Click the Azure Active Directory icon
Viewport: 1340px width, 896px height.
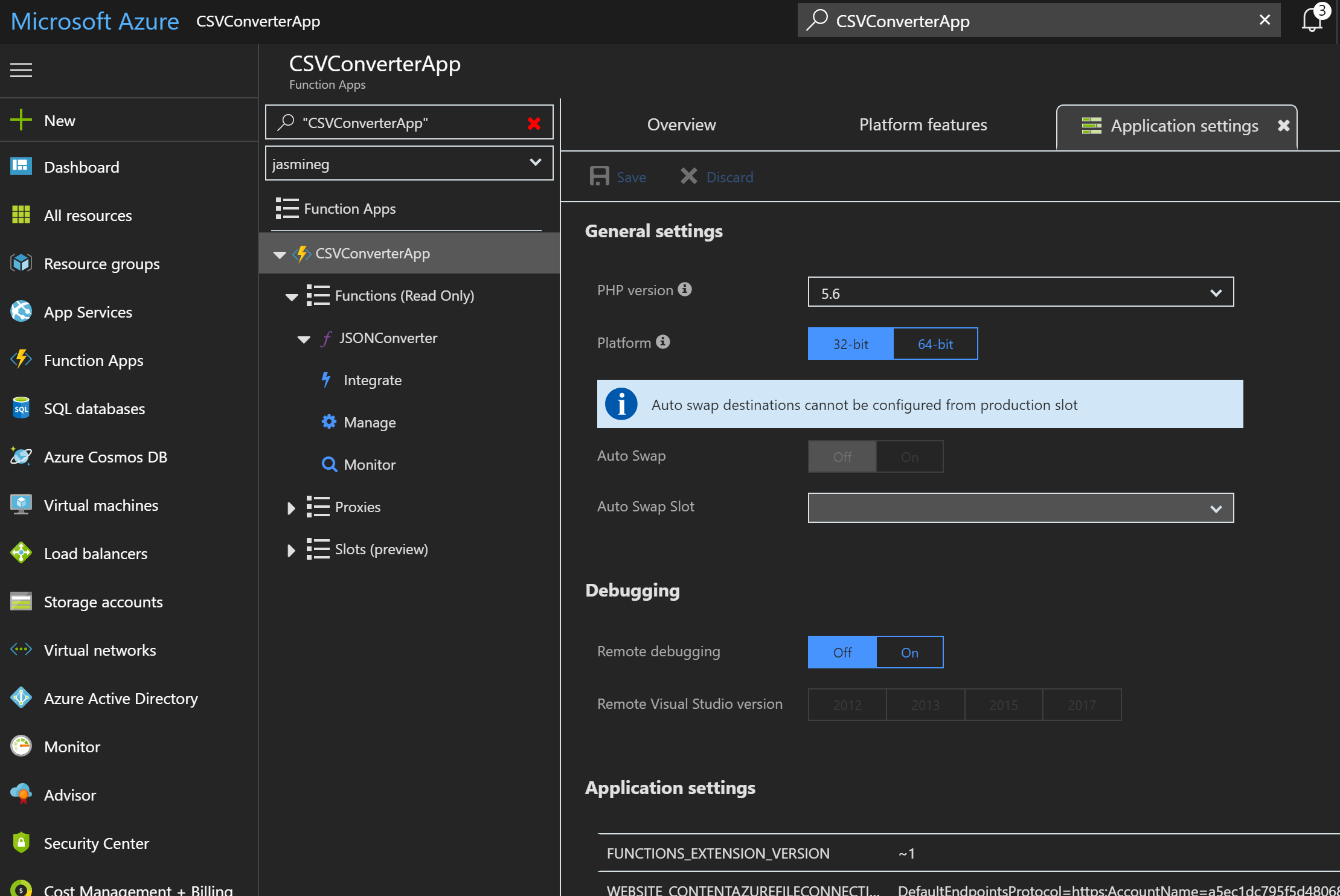pyautogui.click(x=21, y=698)
